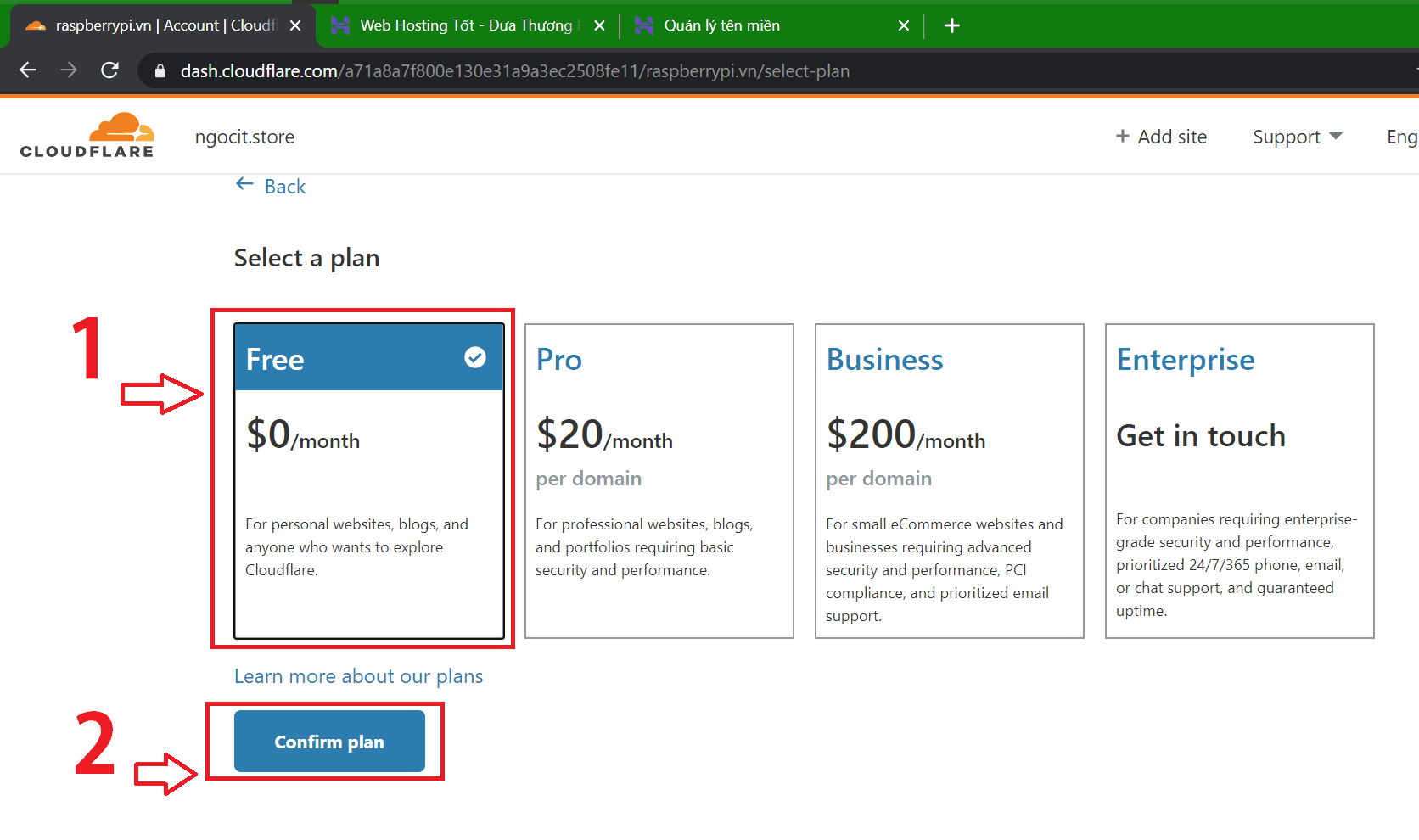
Task: Select the Pro $20/month plan
Action: click(x=659, y=480)
